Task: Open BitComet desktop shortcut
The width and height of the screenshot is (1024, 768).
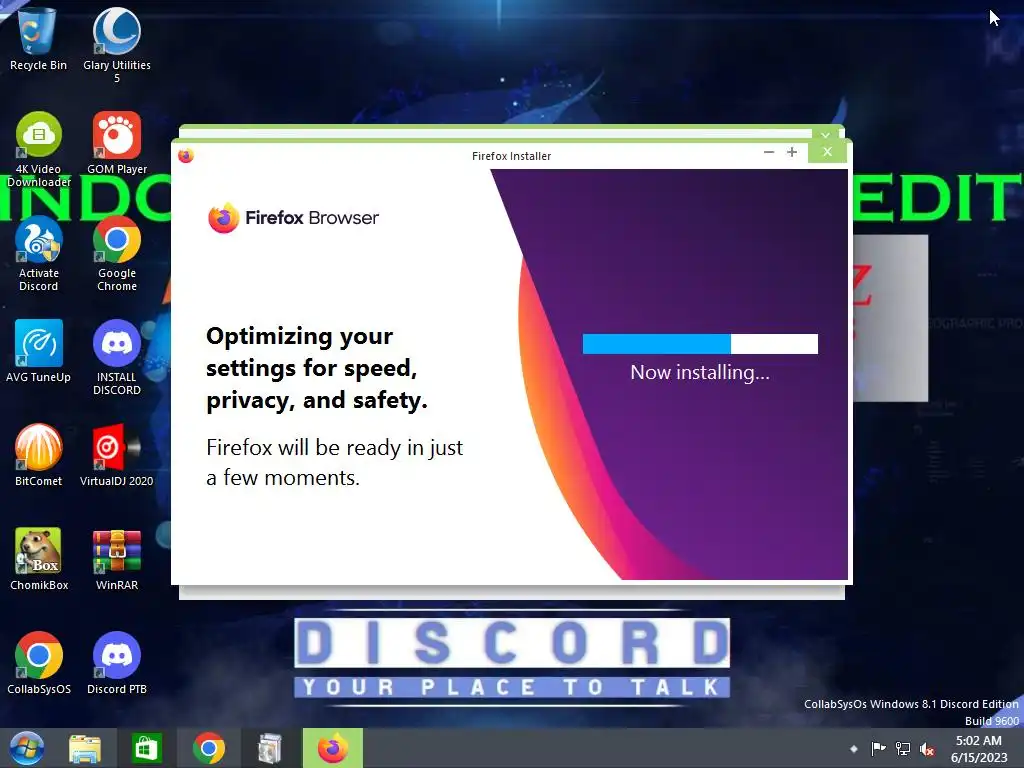Action: point(39,455)
